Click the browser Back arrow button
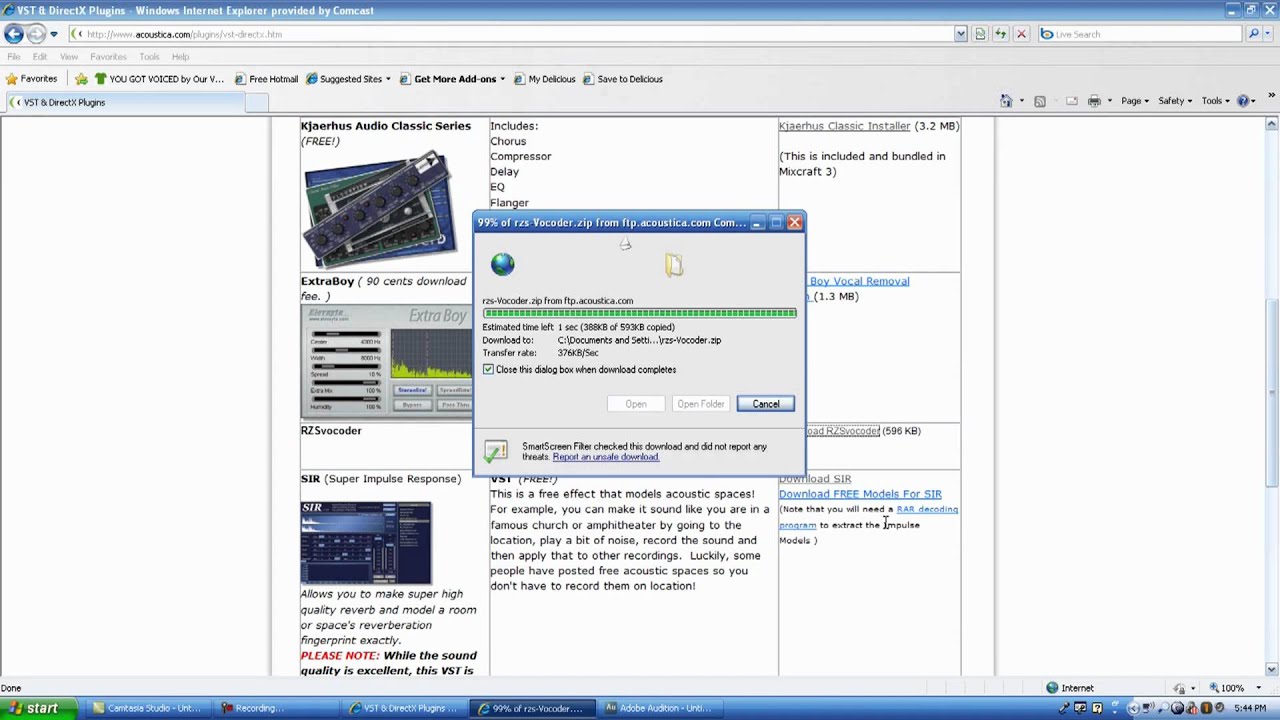The image size is (1280, 720). pyautogui.click(x=14, y=34)
